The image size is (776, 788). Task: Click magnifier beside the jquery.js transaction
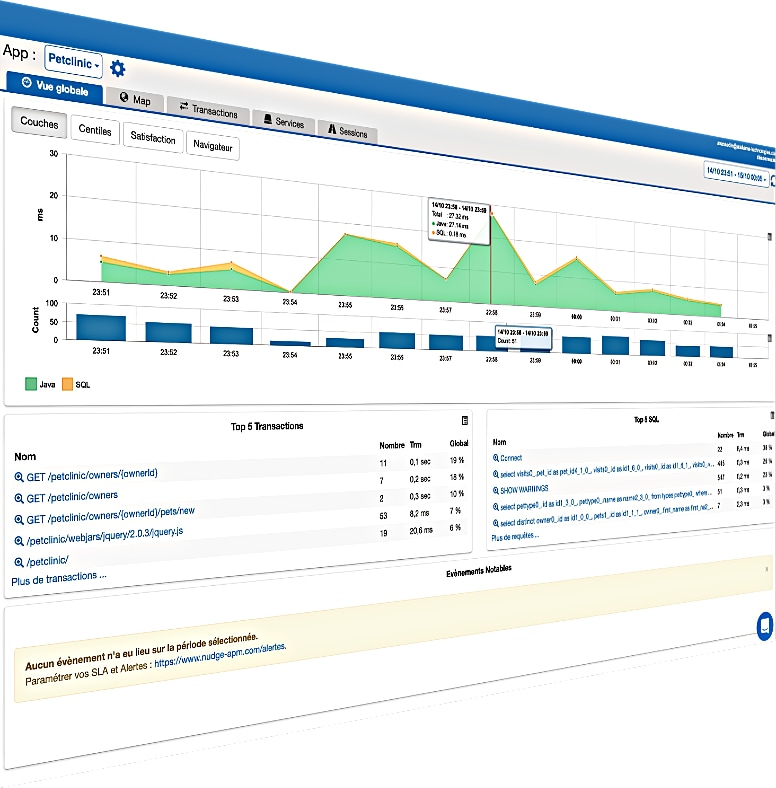[19, 541]
